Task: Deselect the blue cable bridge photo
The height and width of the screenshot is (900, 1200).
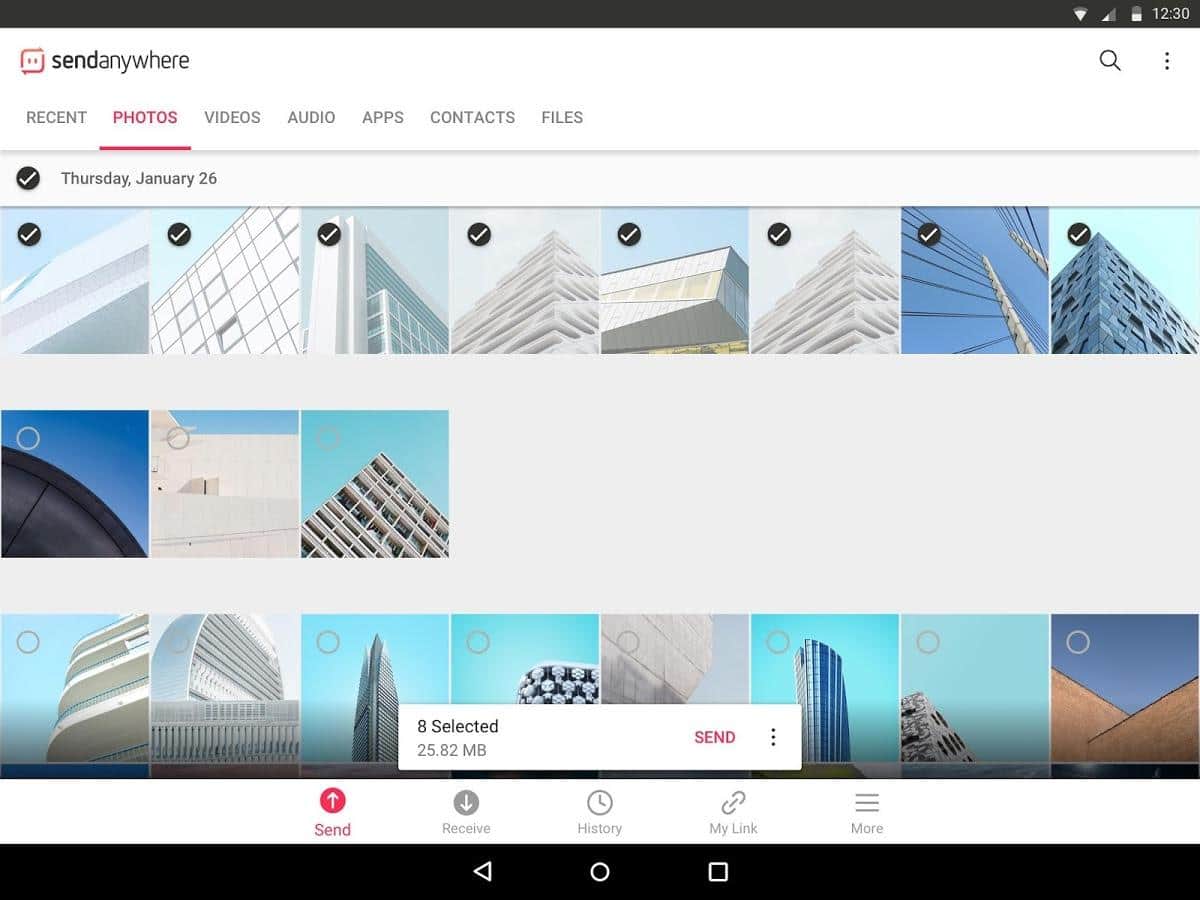Action: (929, 234)
